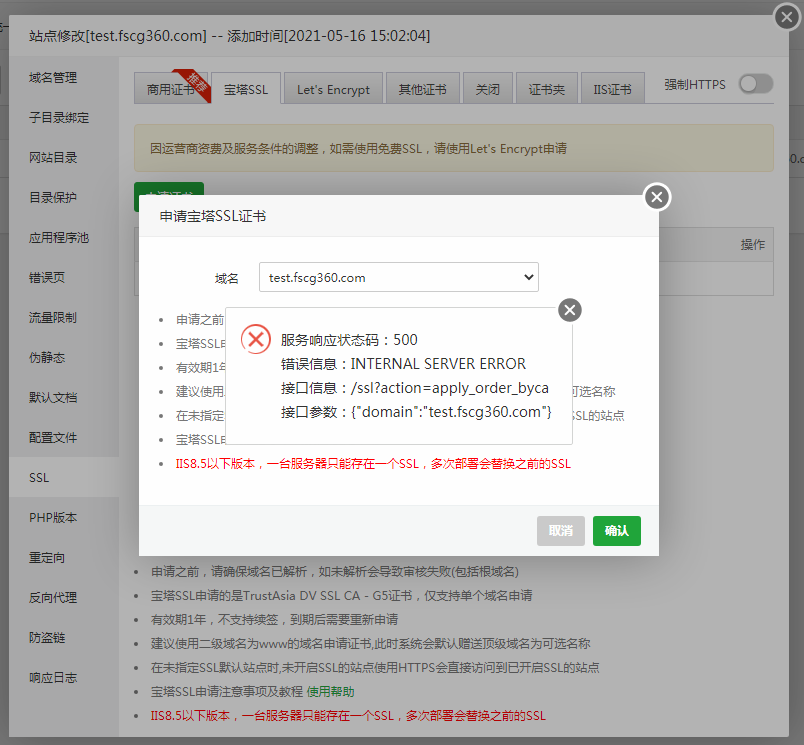This screenshot has height=745, width=804.
Task: Select 重定向 in the sidebar
Action: 64,557
